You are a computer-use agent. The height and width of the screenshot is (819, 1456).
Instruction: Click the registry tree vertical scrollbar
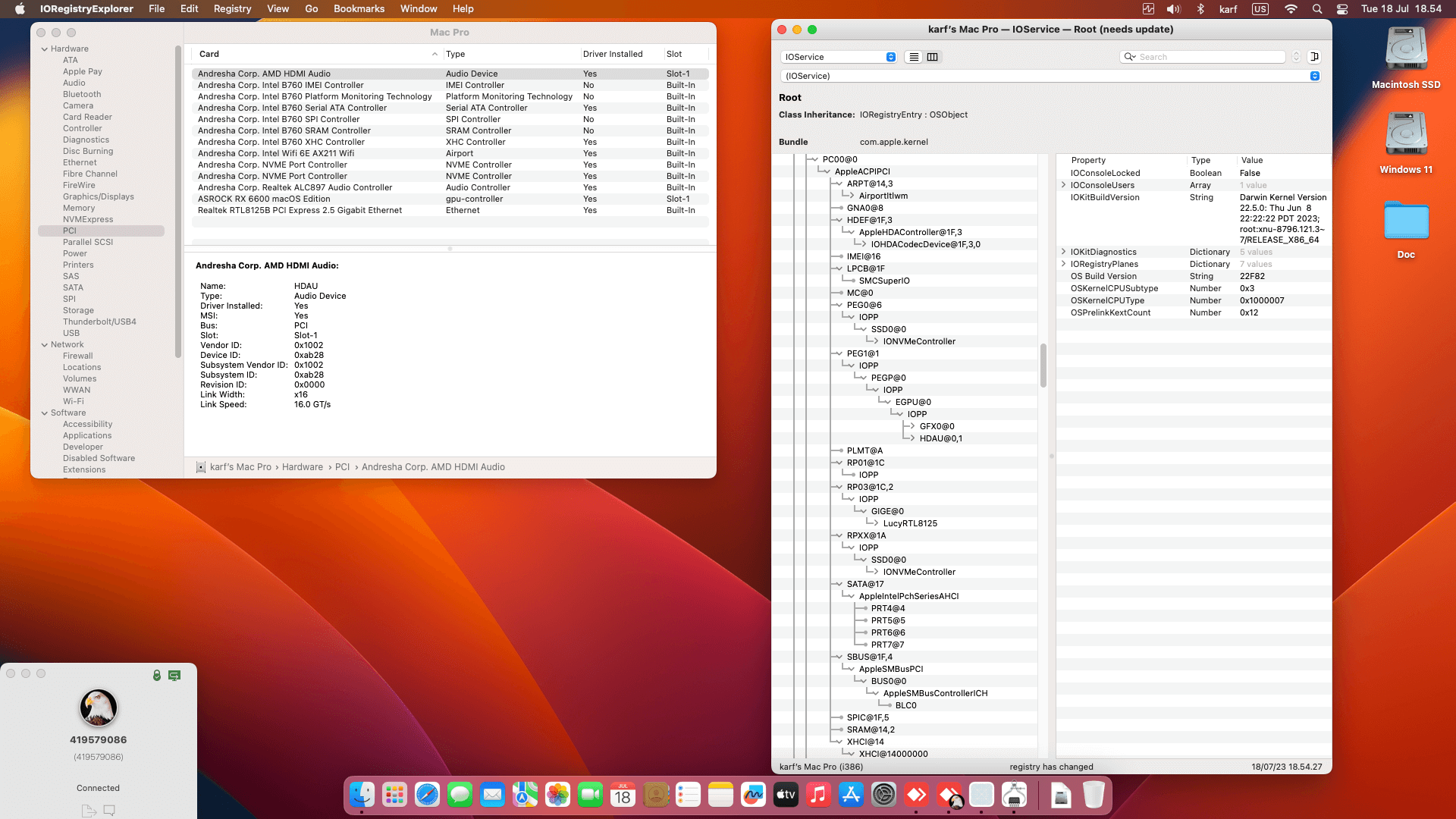click(1043, 366)
